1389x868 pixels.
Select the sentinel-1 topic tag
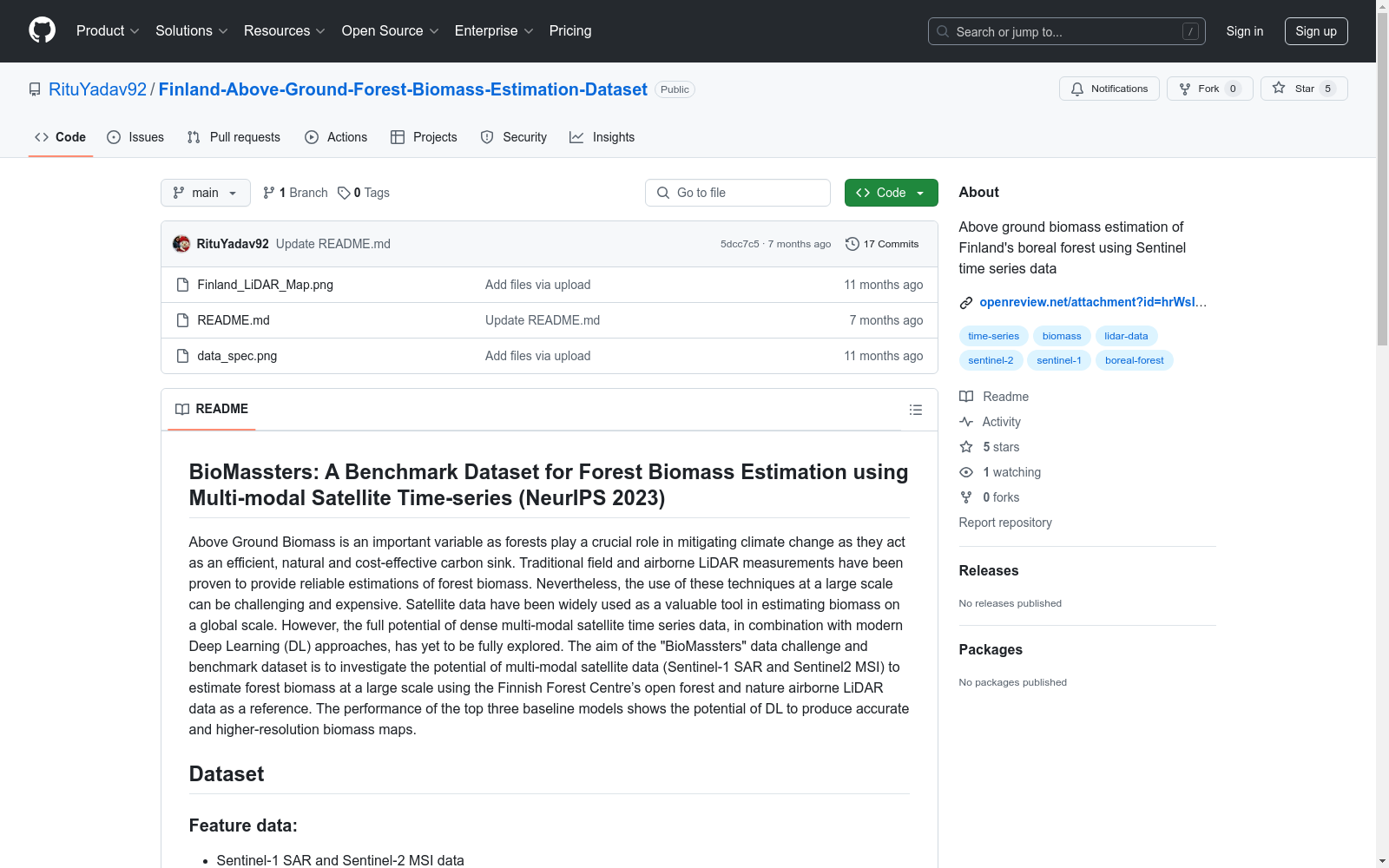coord(1059,360)
